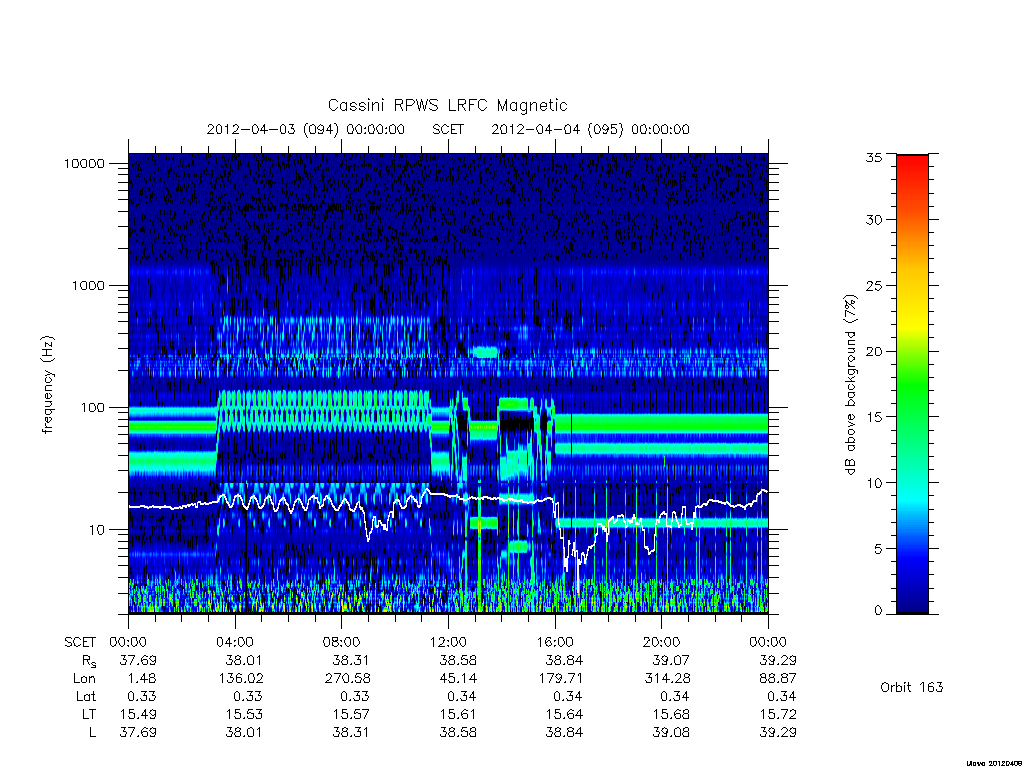1024x768 pixels.
Task: Click "37.69" in the Rs row
Action: click(x=138, y=660)
